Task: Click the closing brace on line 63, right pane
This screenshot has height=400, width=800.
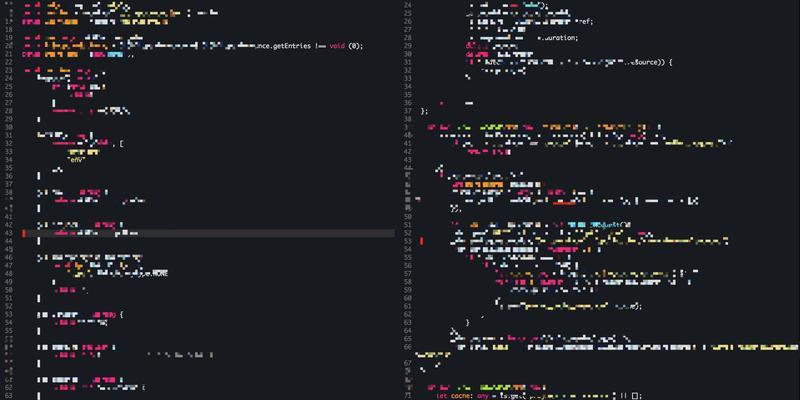Action: tap(468, 322)
